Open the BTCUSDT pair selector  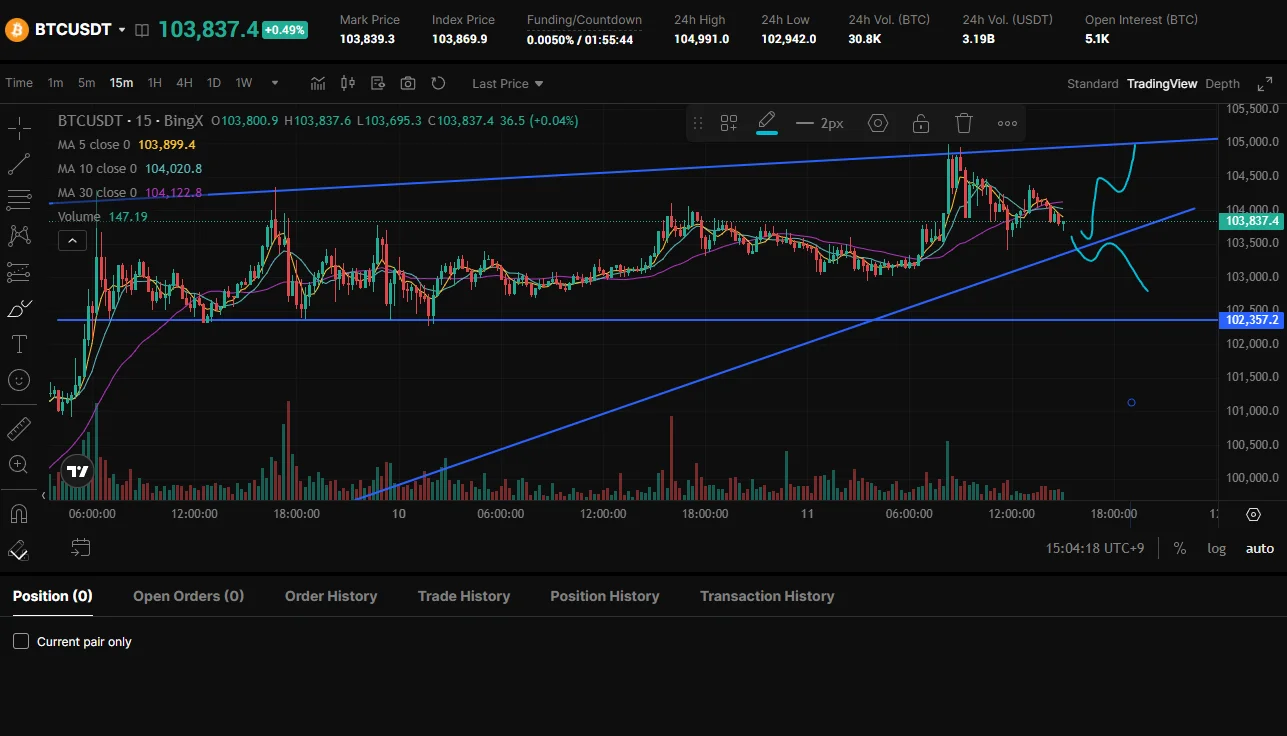click(x=80, y=29)
